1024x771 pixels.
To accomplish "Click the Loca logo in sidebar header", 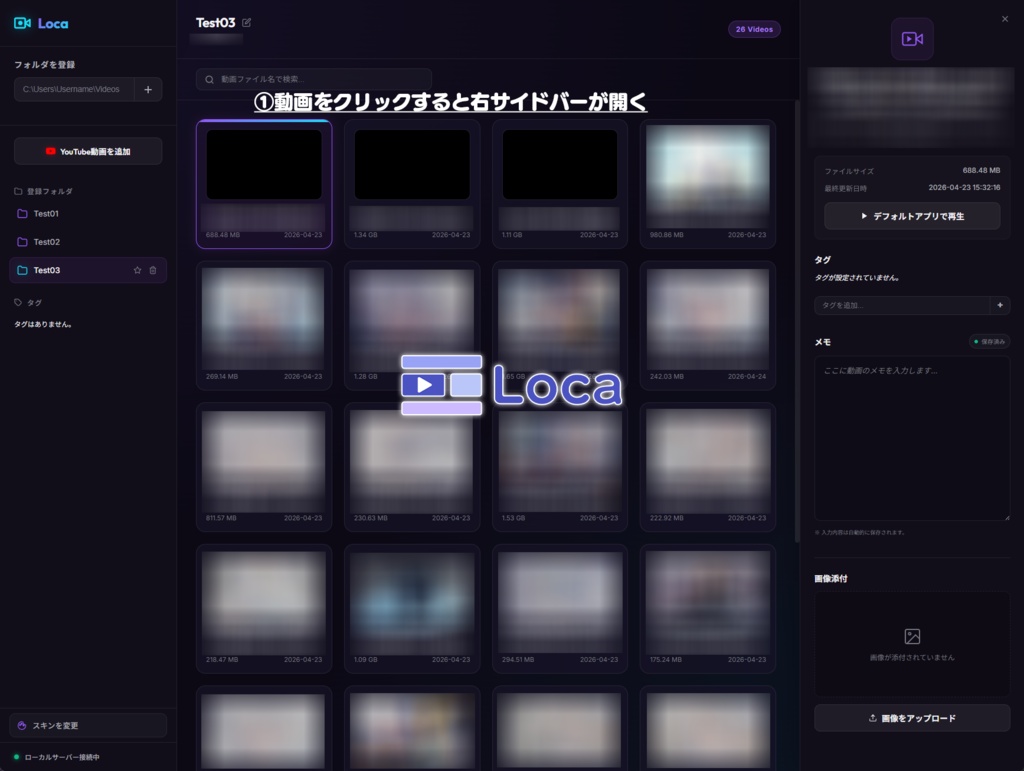I will (41, 24).
